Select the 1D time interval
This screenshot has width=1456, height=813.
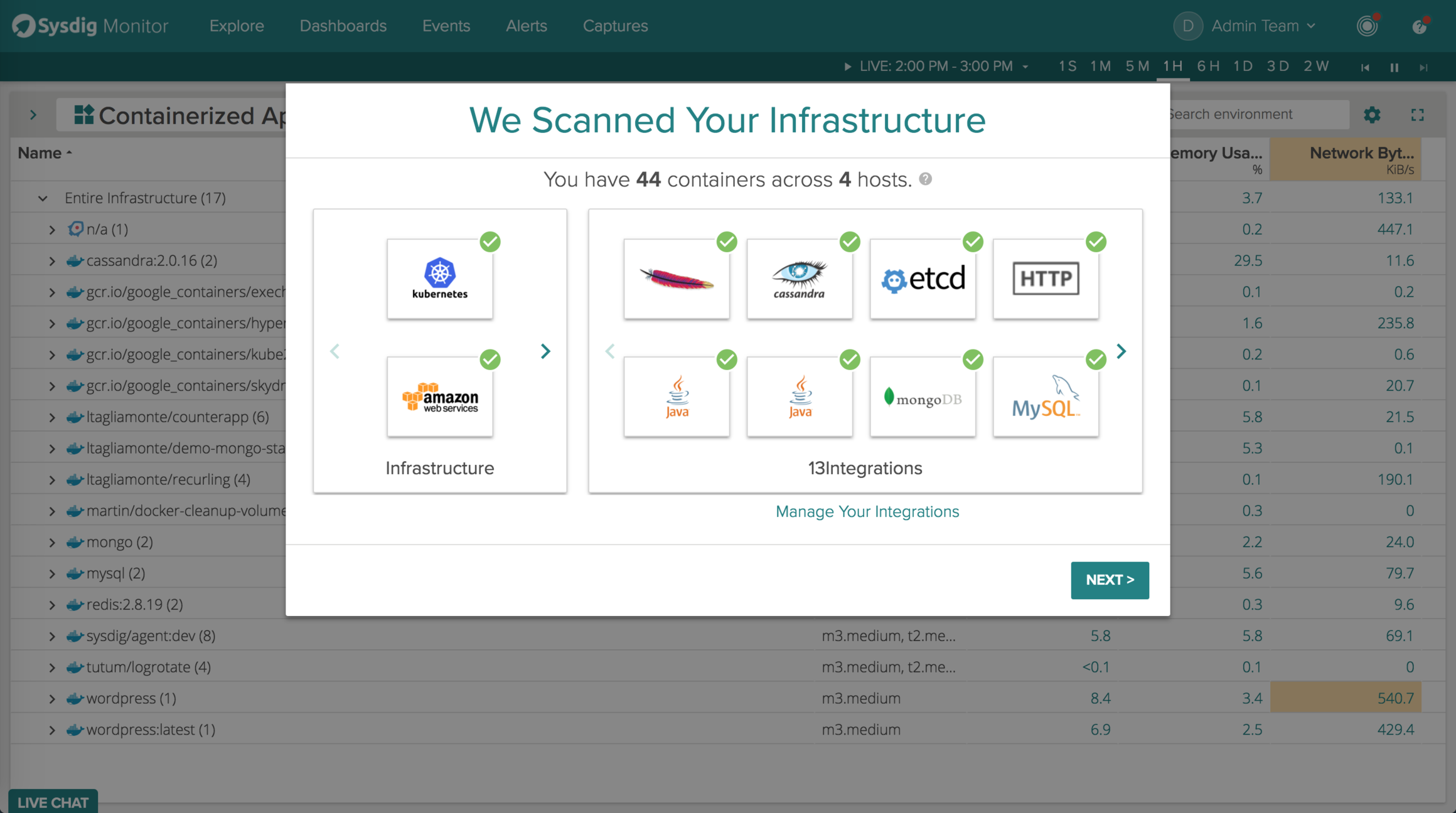coord(1243,66)
